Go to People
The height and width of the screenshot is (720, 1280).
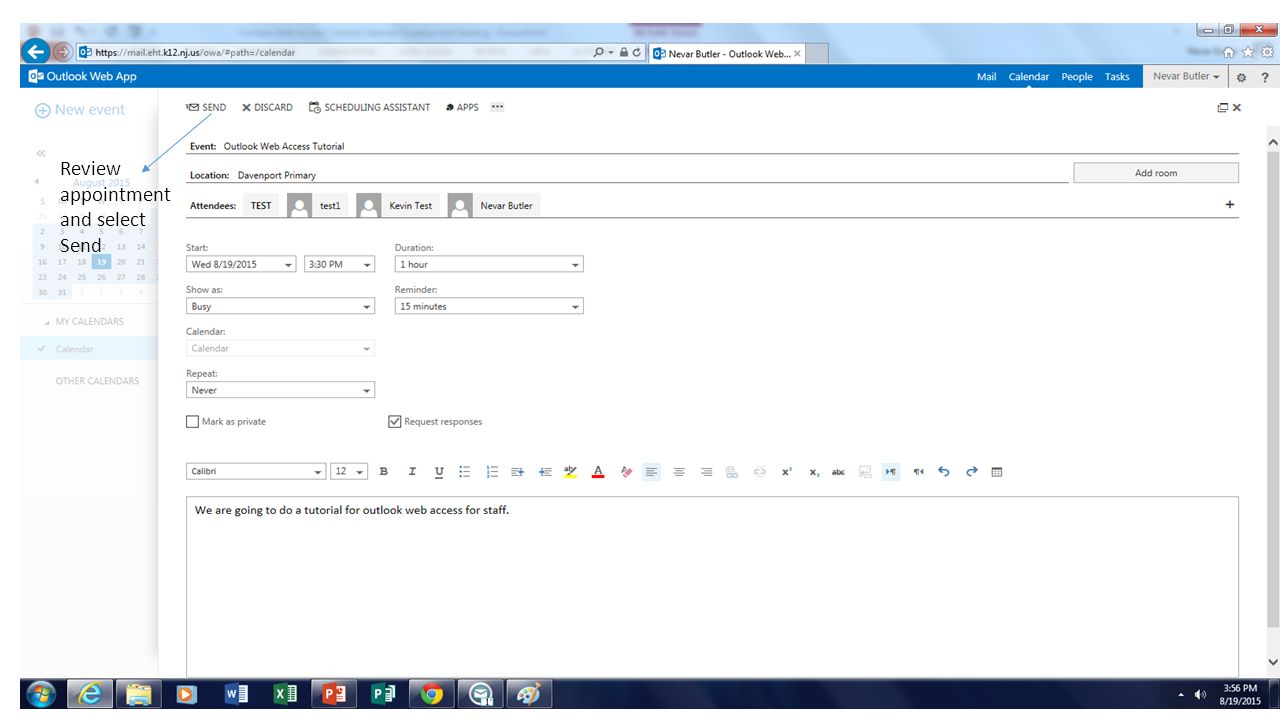(x=1077, y=77)
